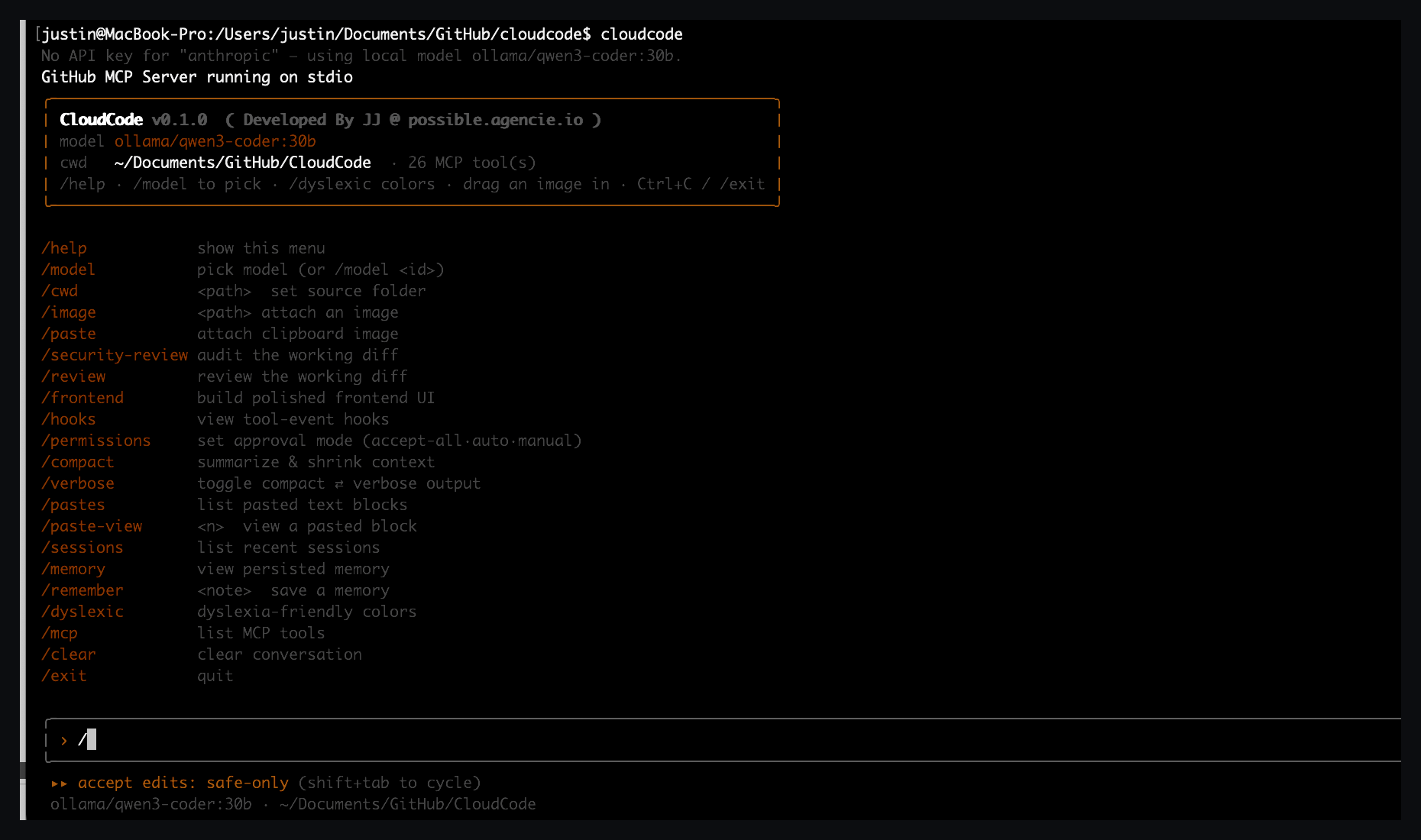
Task: Select the "/cwd" command in the list
Action: coord(60,291)
